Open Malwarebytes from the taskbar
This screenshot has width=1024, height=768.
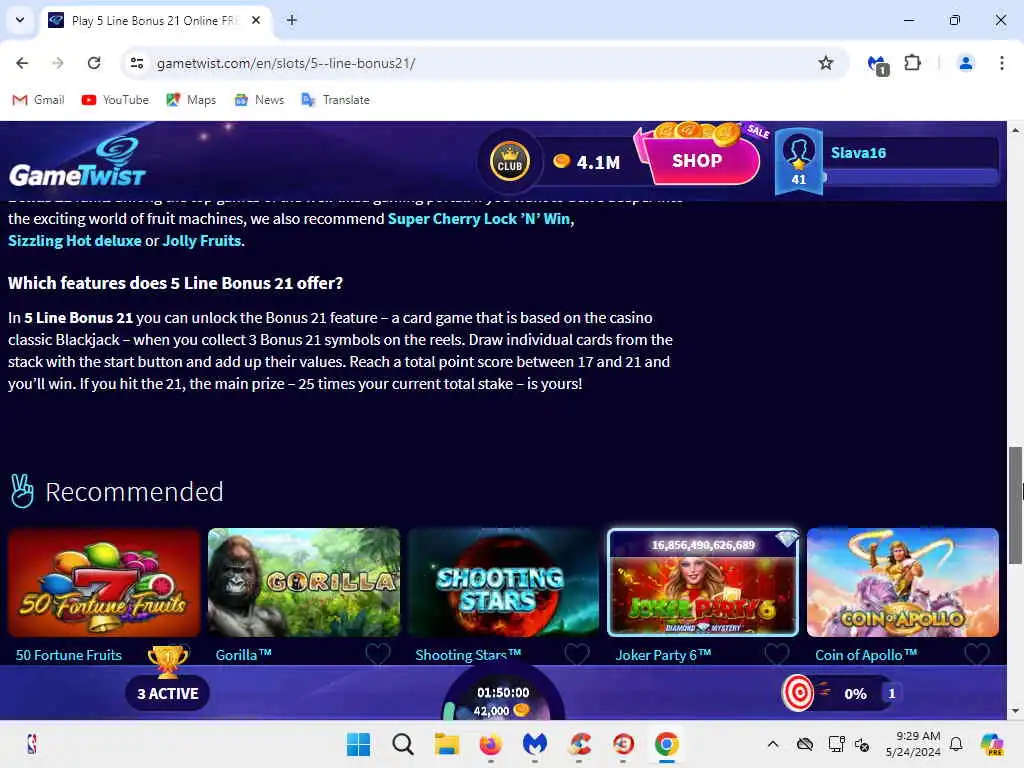[x=535, y=744]
